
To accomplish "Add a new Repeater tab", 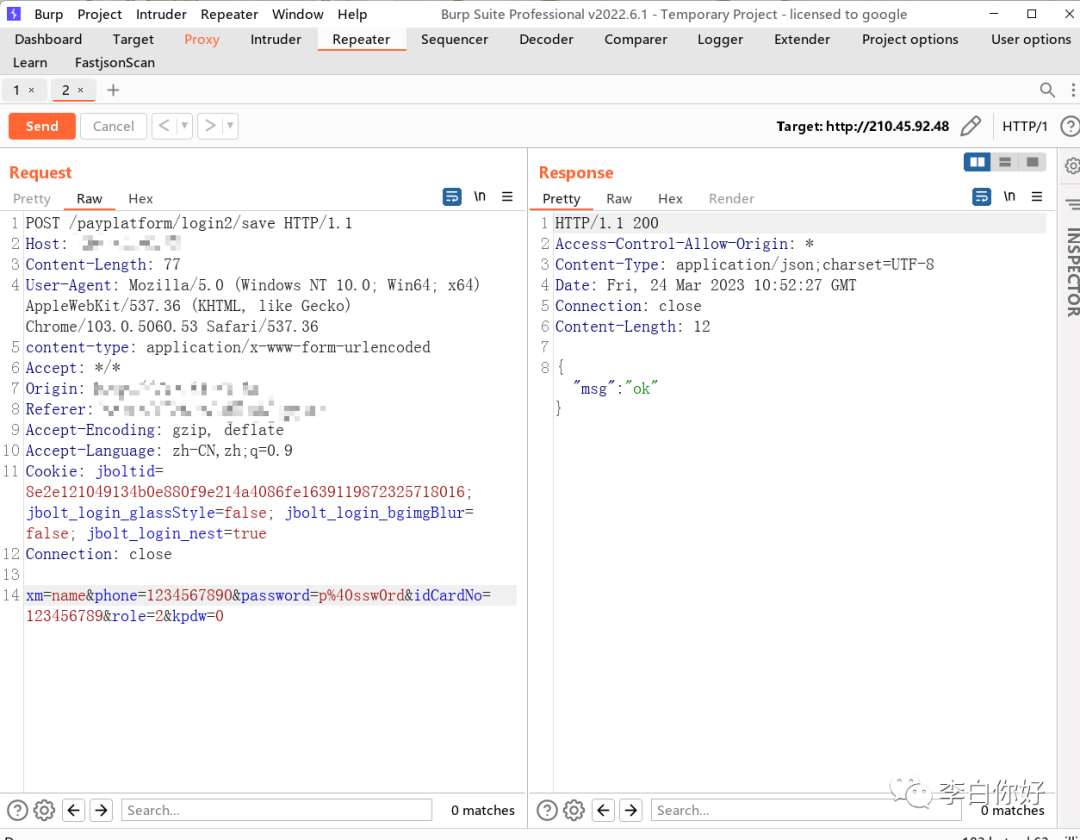I will click(113, 90).
